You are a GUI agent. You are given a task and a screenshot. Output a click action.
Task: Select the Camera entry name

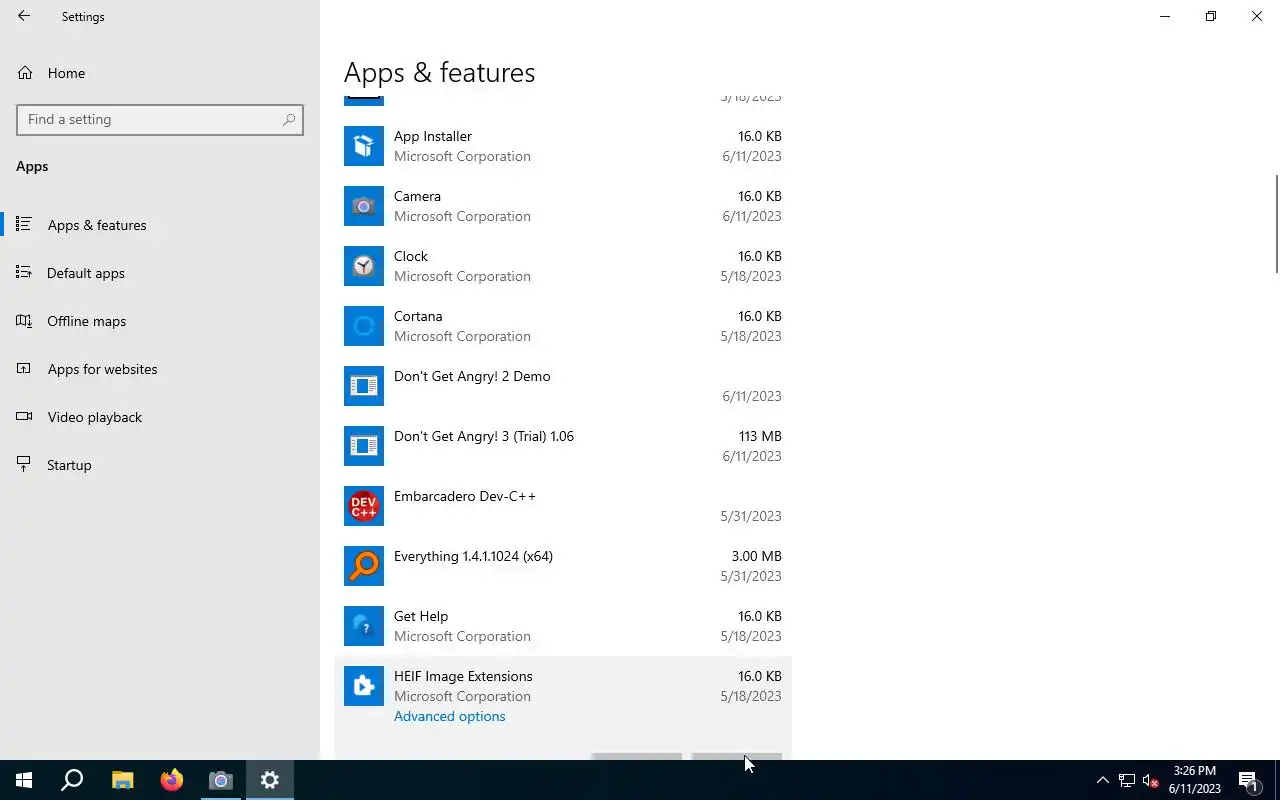[417, 196]
